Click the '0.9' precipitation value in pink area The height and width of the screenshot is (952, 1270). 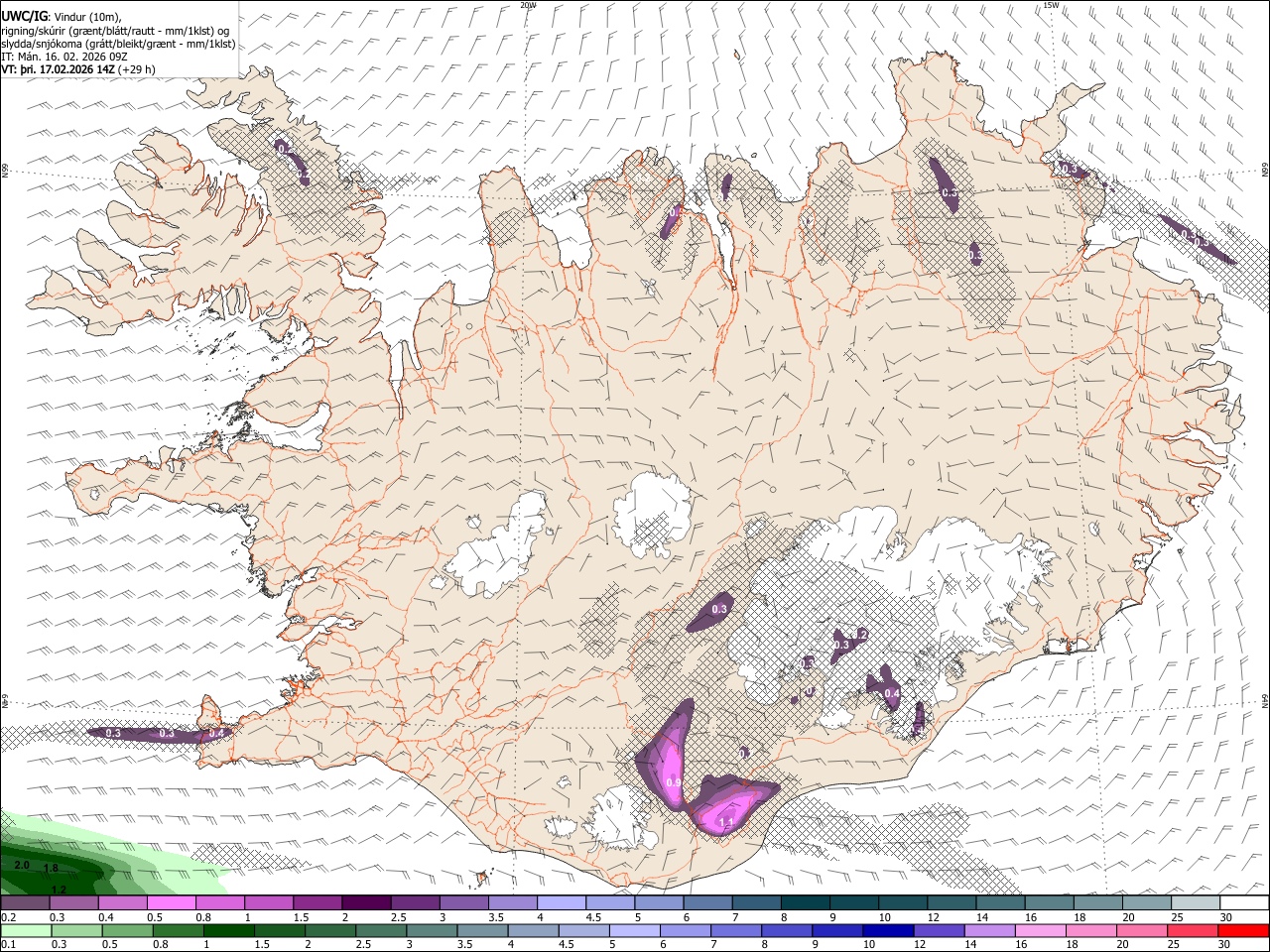(674, 783)
